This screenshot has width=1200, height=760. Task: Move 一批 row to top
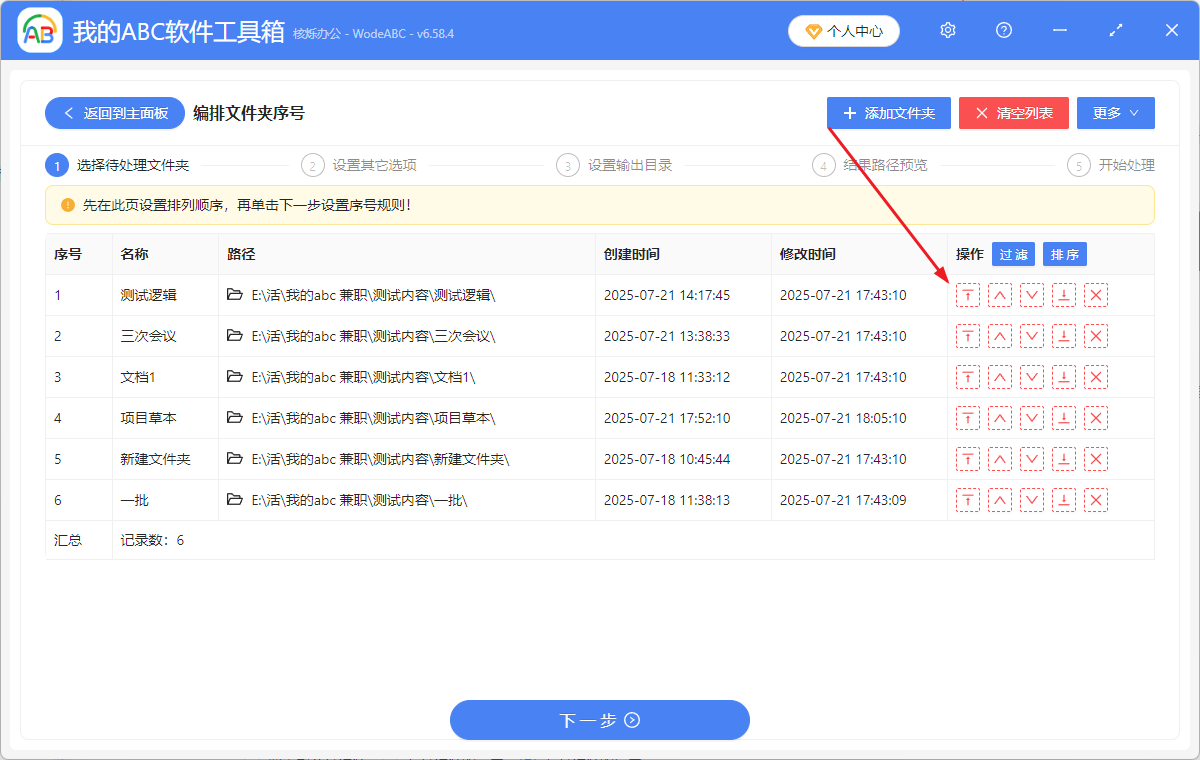[967, 500]
